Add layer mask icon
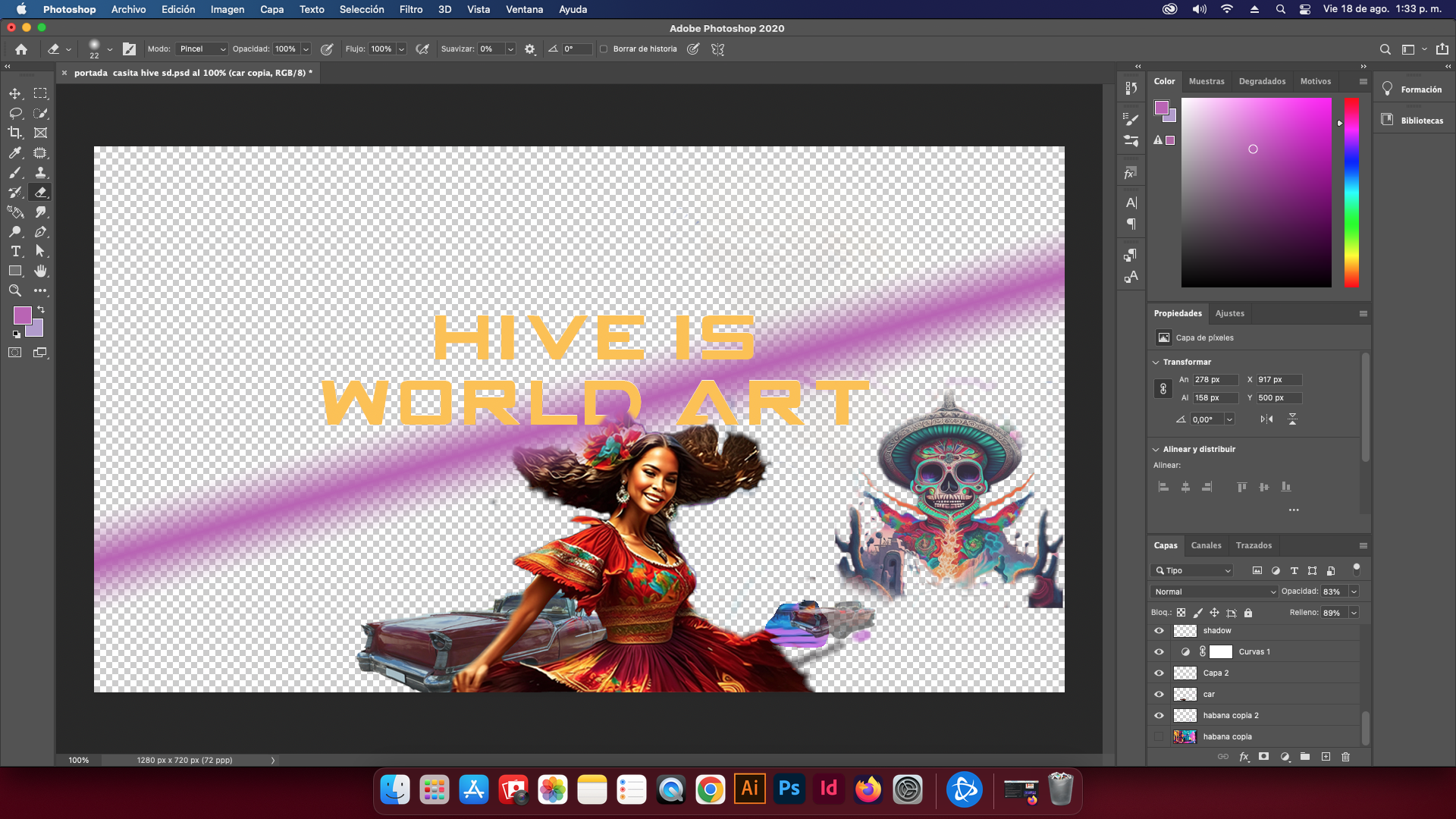The image size is (1456, 819). pyautogui.click(x=1263, y=757)
